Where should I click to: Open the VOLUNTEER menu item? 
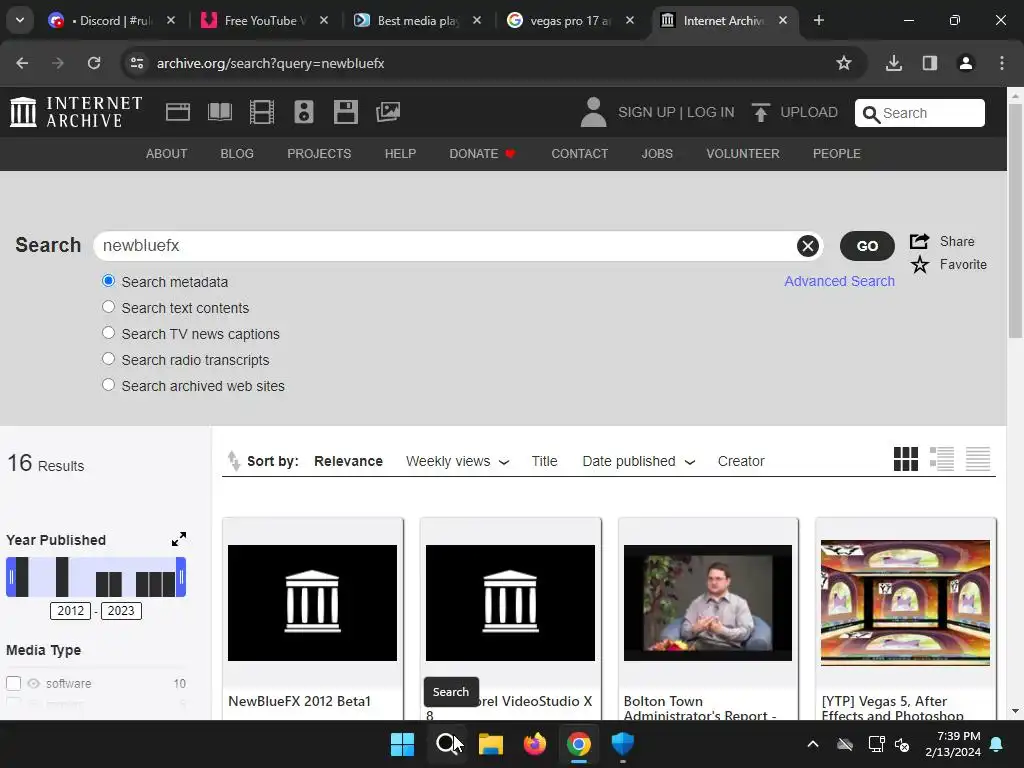[743, 153]
